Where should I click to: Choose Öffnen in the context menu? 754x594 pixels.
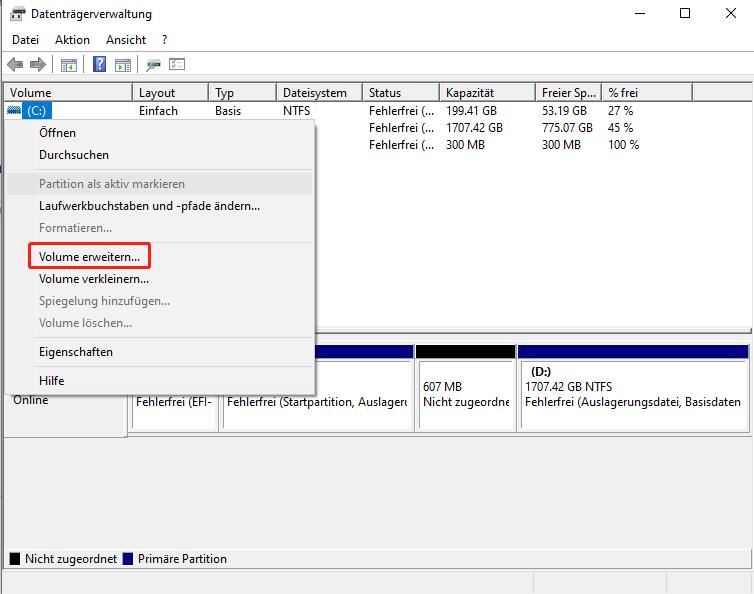[160, 133]
